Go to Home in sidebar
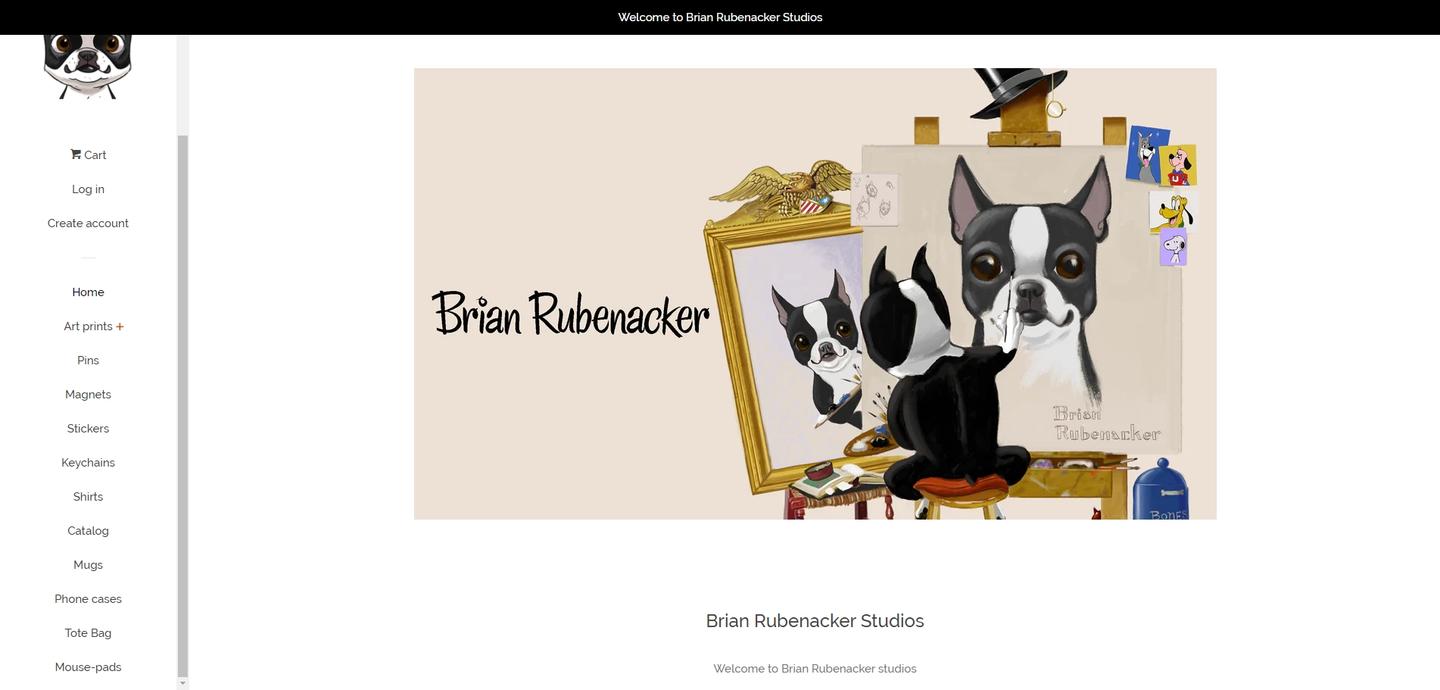Screen dimensions: 1440x690 point(88,292)
